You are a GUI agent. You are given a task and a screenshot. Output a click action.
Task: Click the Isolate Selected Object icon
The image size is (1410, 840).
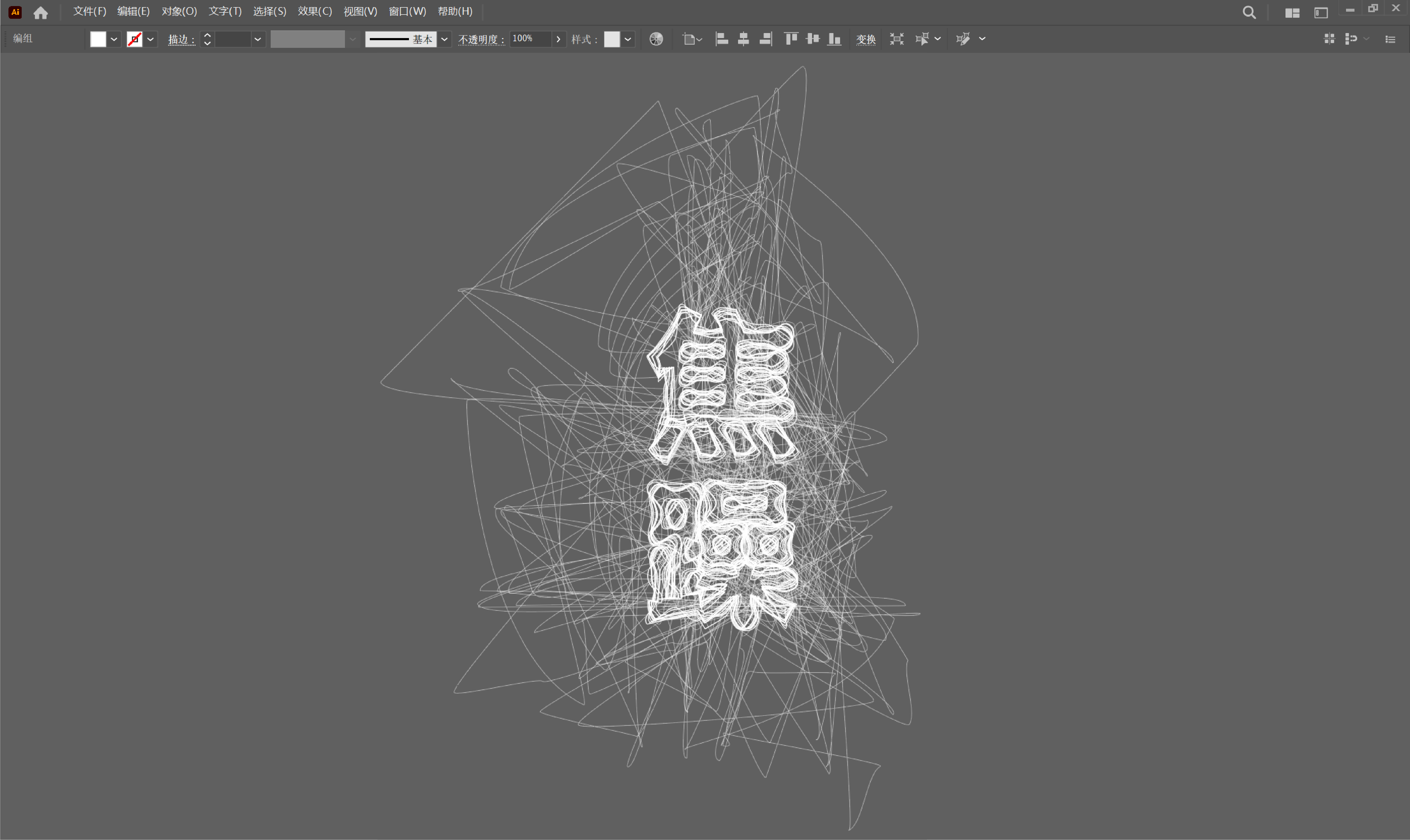pos(897,39)
